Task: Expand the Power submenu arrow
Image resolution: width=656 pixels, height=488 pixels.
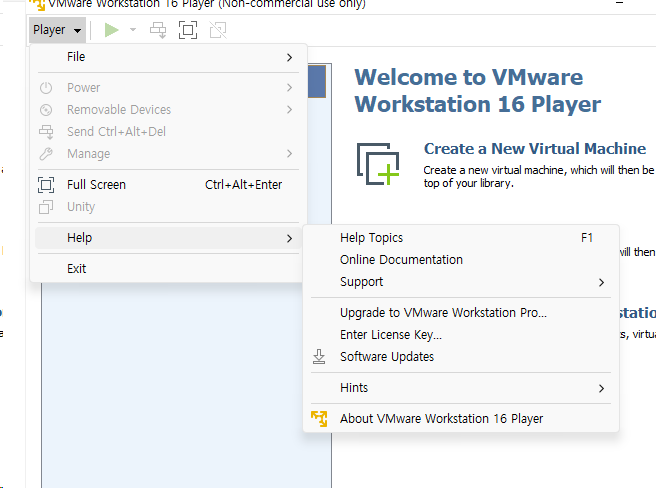Action: coord(290,87)
